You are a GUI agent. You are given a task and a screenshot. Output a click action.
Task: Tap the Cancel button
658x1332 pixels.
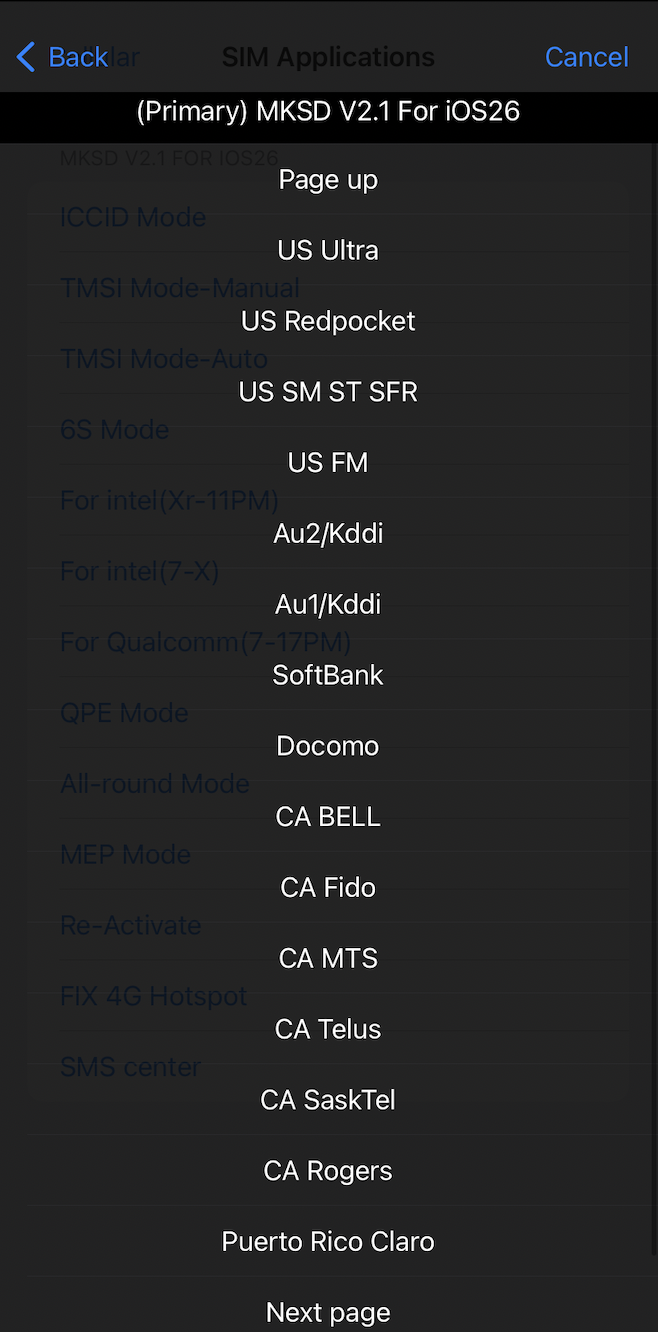(x=586, y=57)
